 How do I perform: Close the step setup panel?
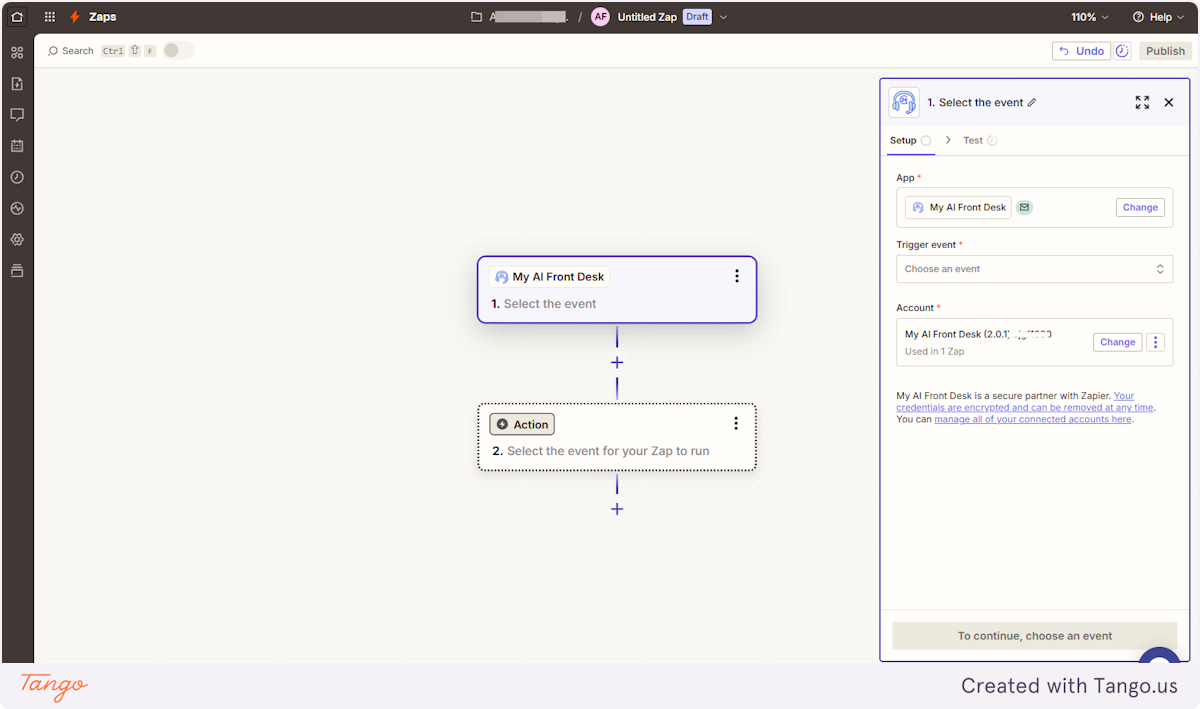point(1168,102)
